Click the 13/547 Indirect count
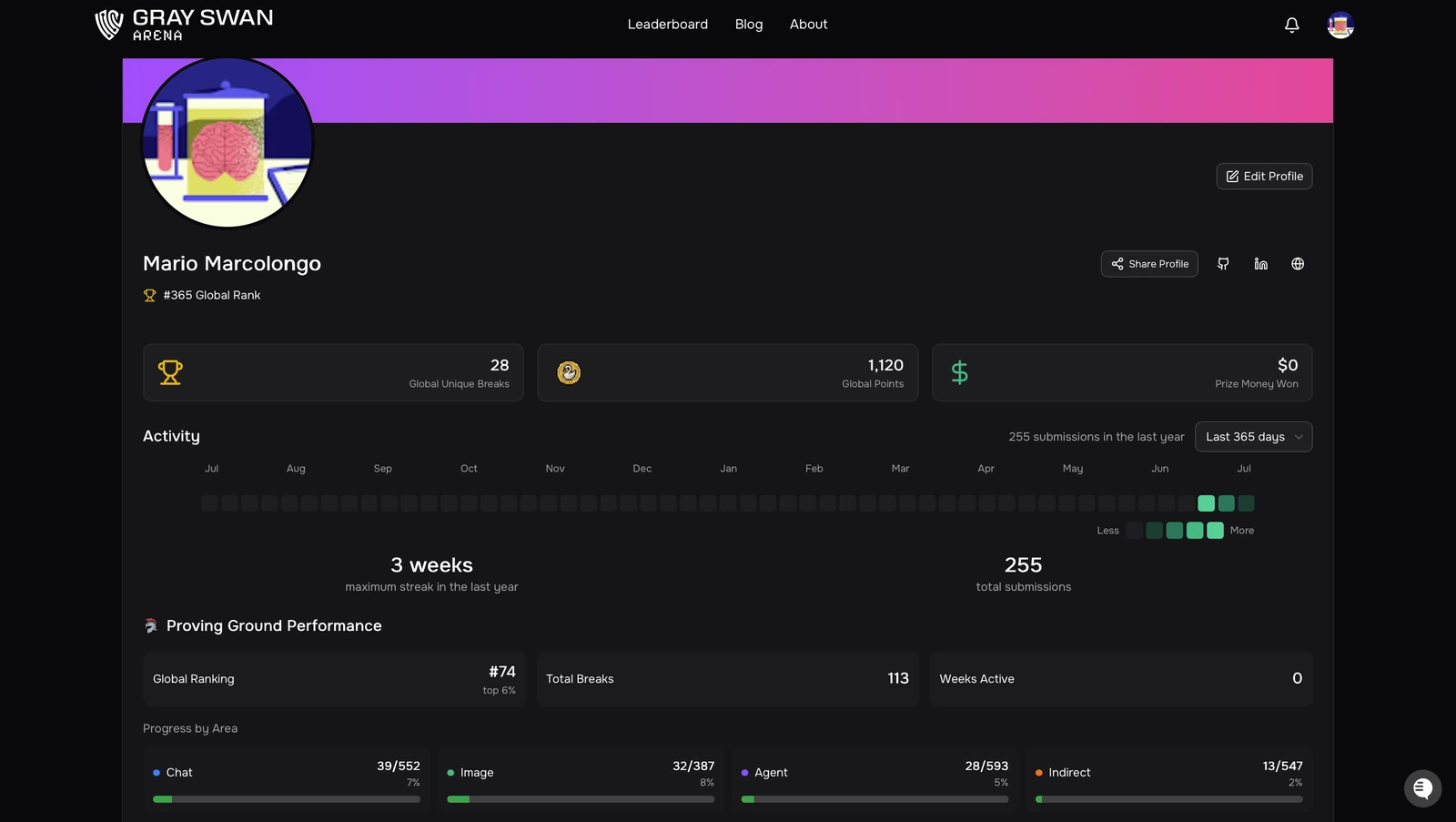 1282,766
